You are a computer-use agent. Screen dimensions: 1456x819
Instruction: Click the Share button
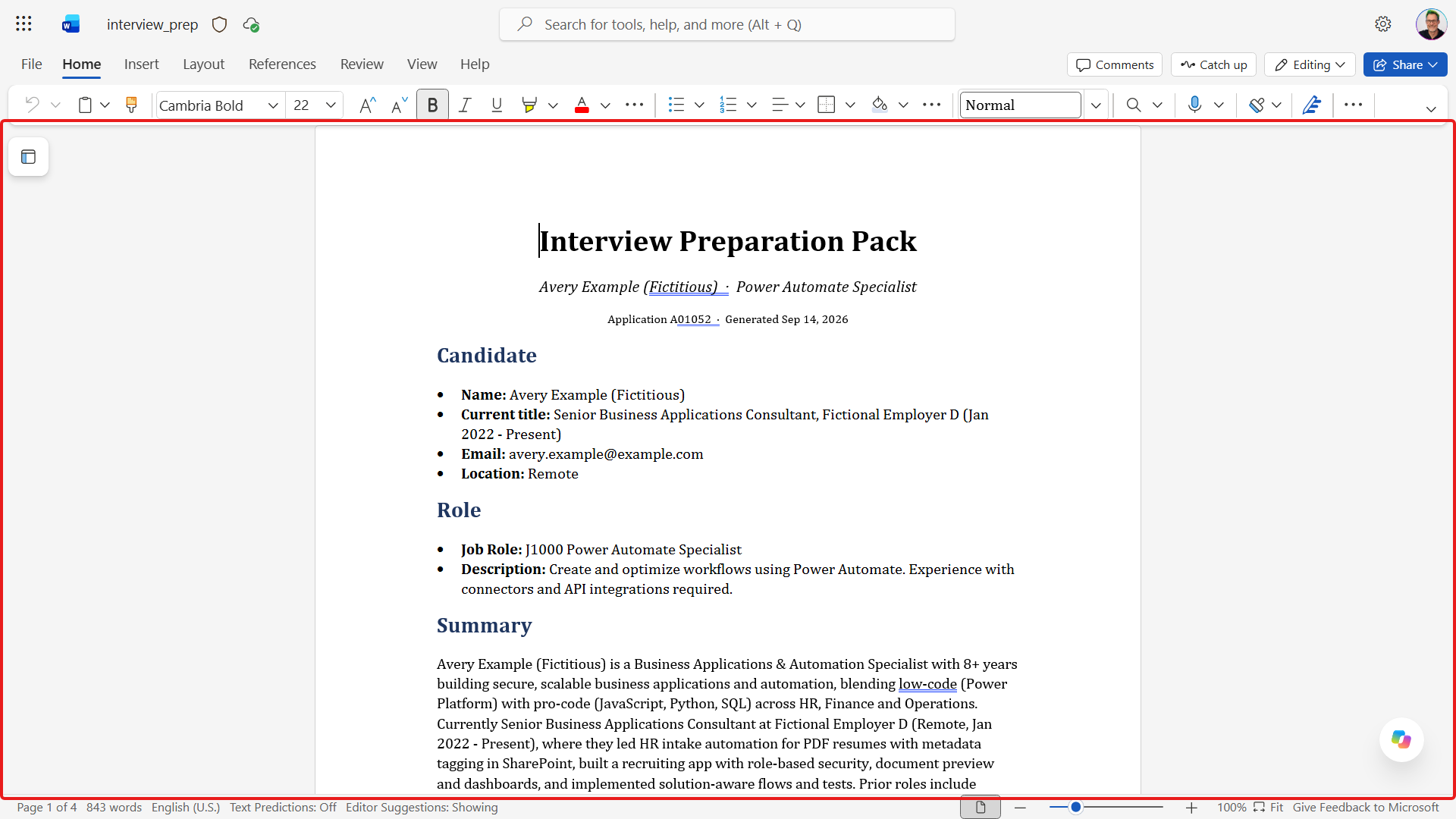point(1405,64)
